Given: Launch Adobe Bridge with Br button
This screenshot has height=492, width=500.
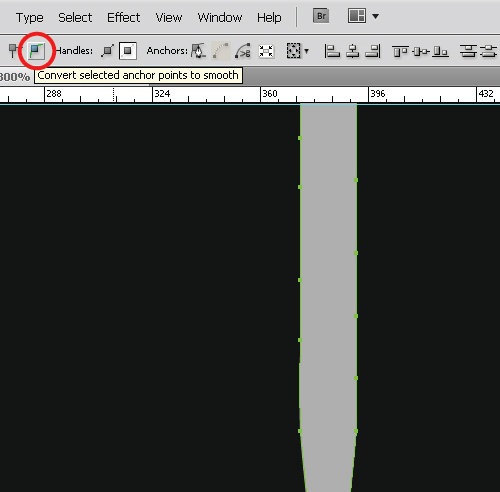Looking at the screenshot, I should [321, 16].
